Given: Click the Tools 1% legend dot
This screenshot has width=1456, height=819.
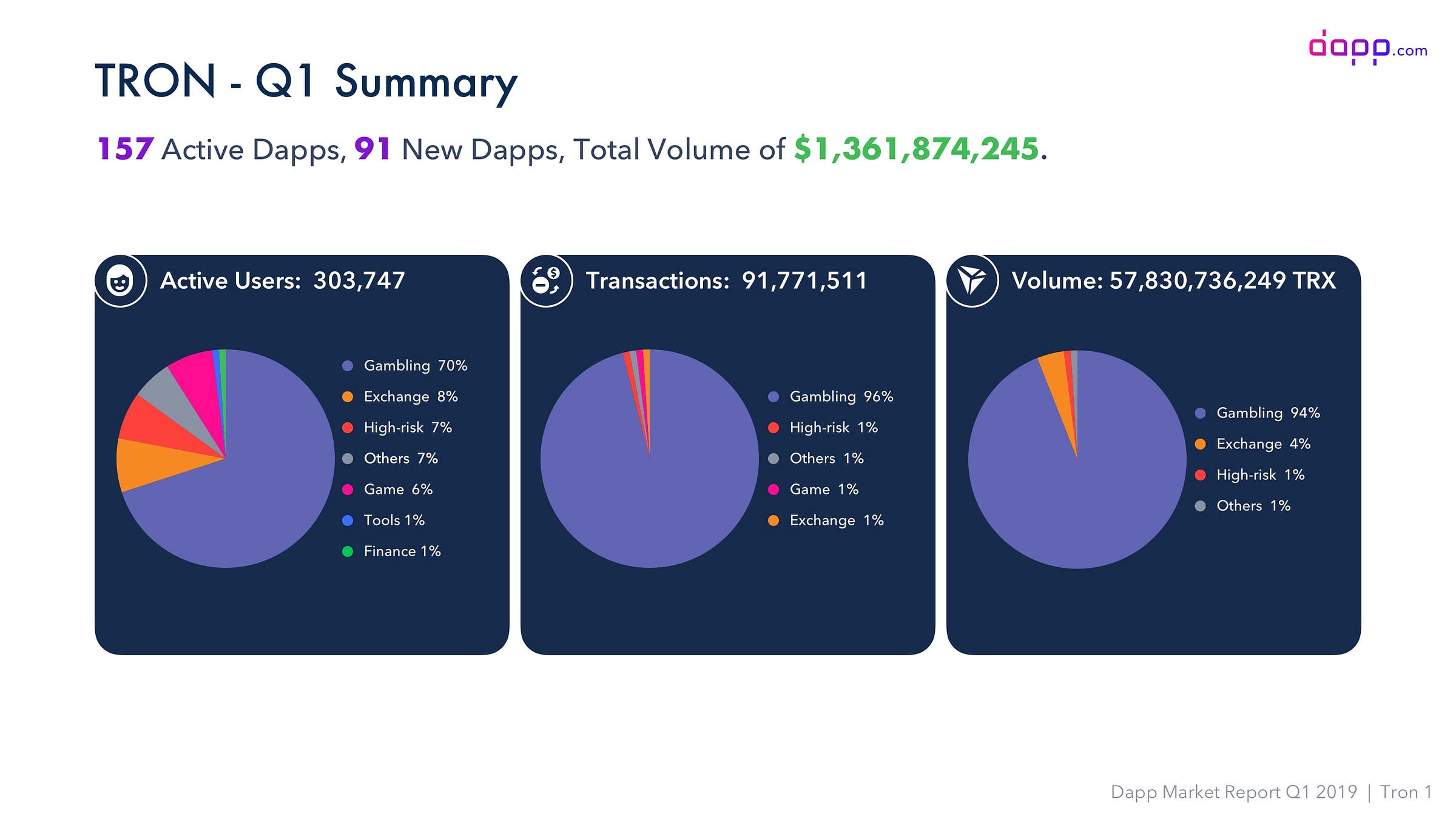Looking at the screenshot, I should (x=348, y=521).
